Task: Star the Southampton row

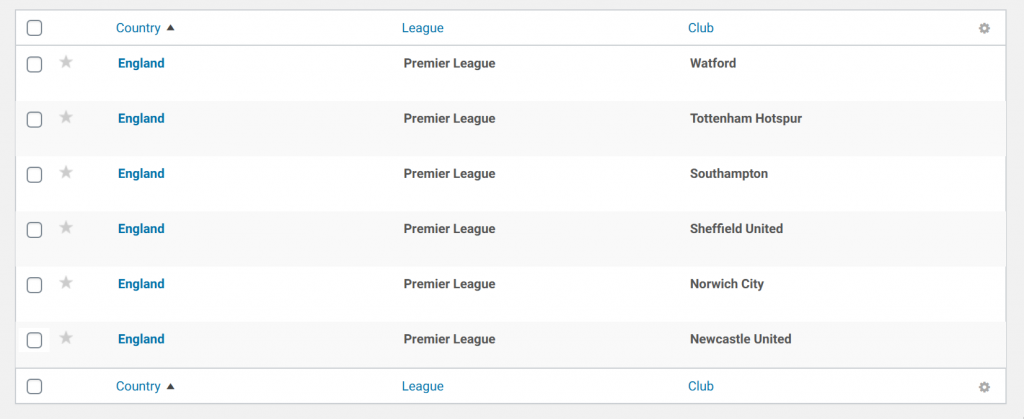Action: click(66, 172)
